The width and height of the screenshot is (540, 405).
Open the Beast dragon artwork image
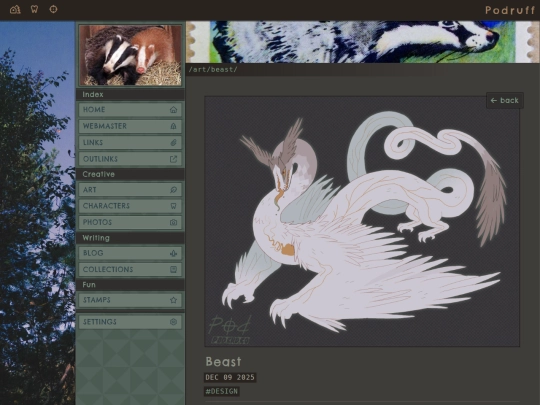pyautogui.click(x=362, y=221)
